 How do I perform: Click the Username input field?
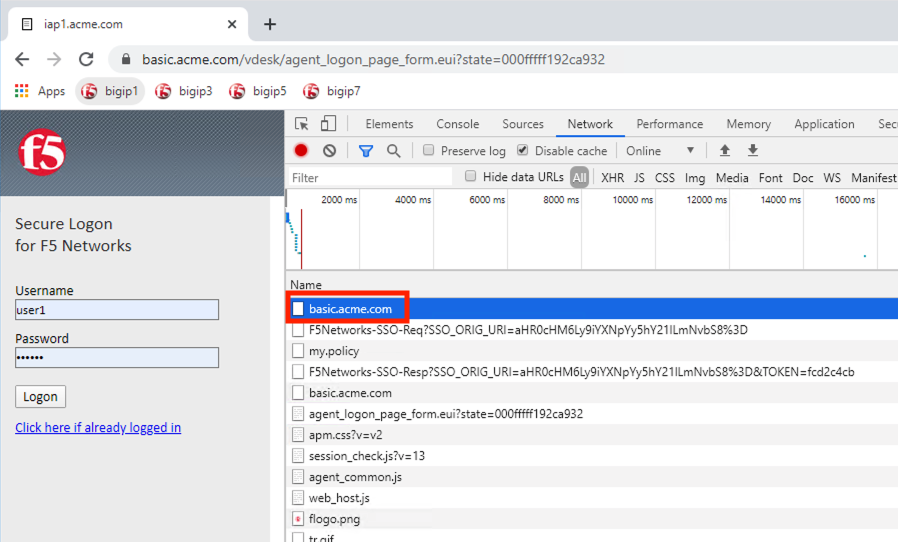tap(117, 310)
